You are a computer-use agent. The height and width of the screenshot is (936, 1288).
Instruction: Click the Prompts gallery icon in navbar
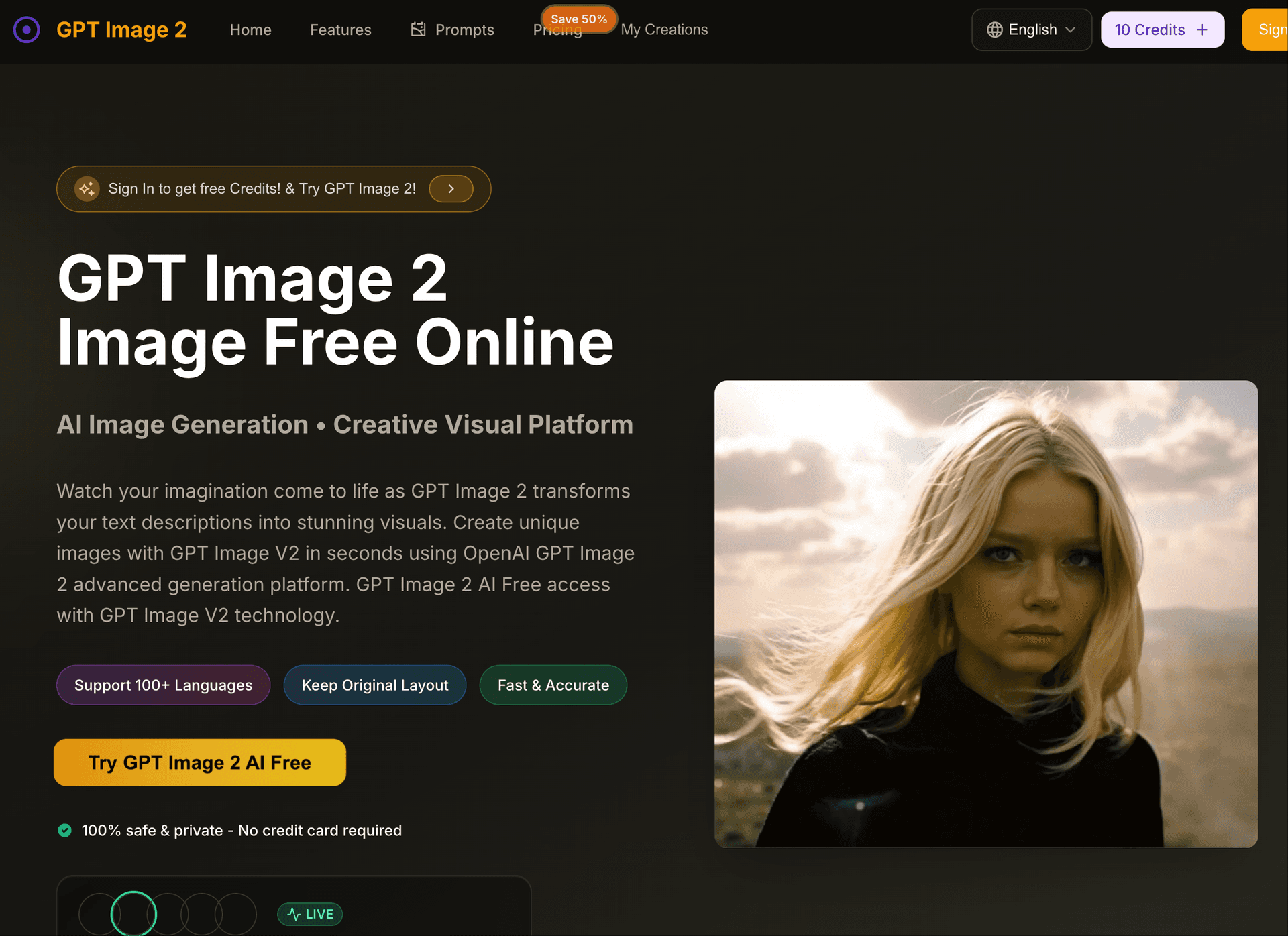[419, 30]
